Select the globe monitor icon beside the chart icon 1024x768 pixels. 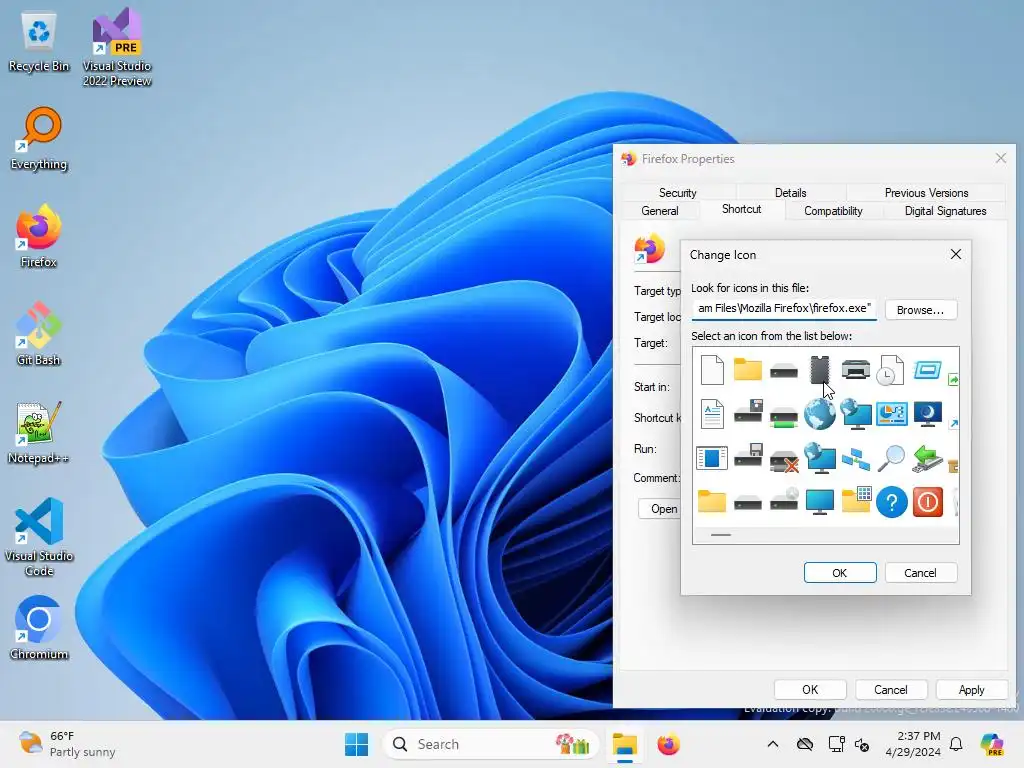click(856, 414)
